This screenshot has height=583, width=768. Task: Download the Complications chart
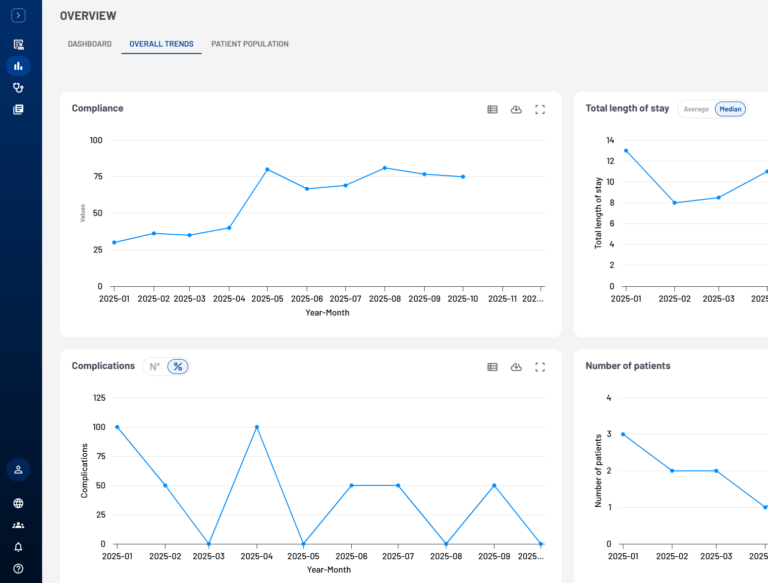516,367
